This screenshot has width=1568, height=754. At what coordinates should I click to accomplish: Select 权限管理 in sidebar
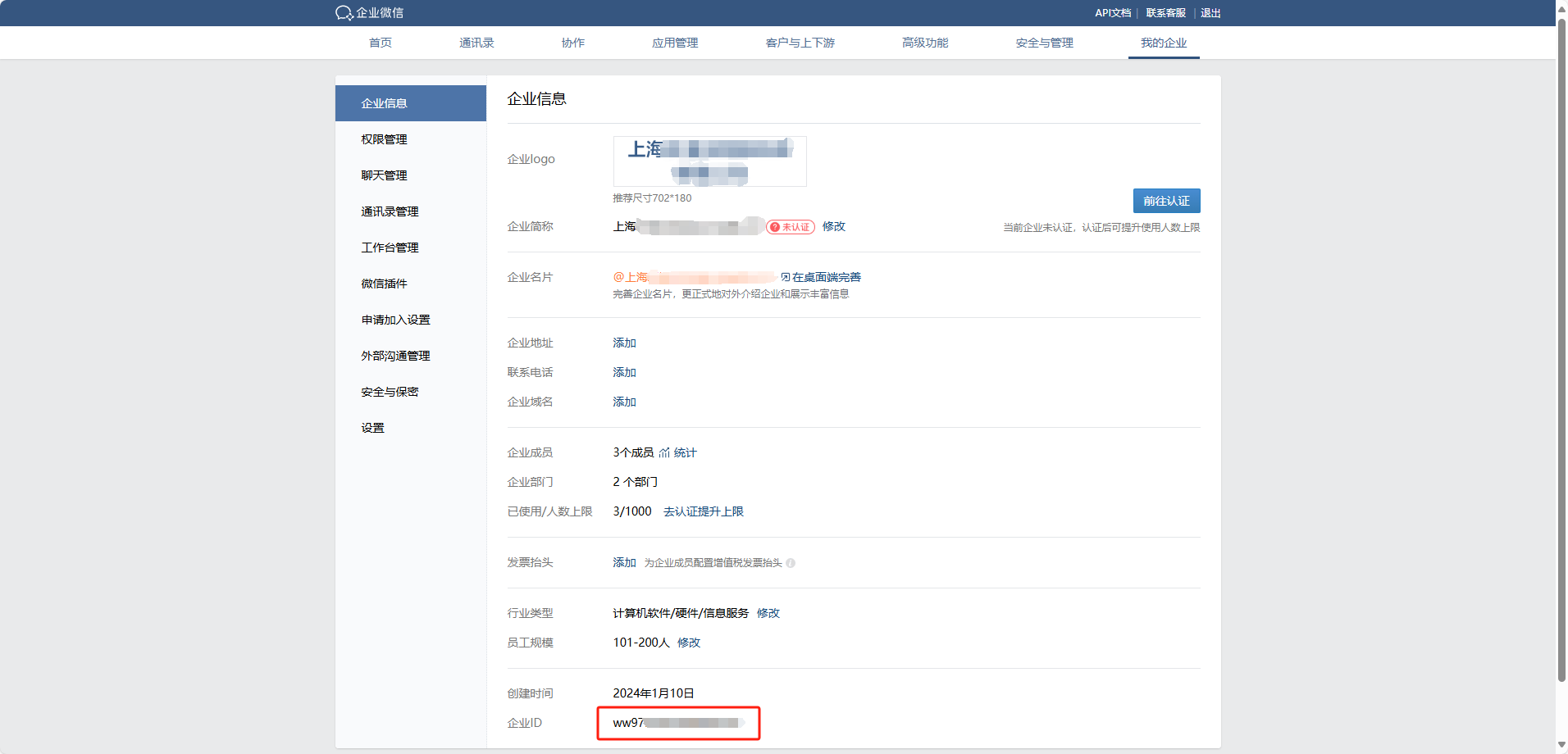[x=384, y=139]
